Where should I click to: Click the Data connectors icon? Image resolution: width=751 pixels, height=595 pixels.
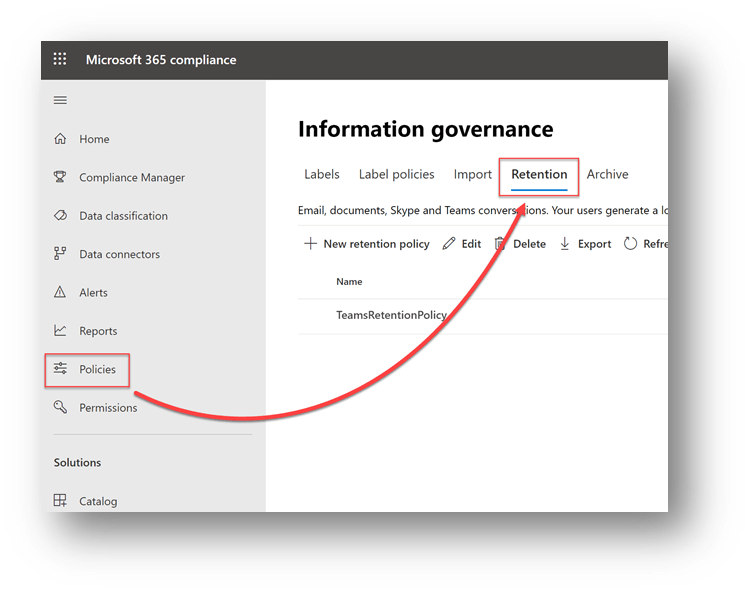(60, 253)
